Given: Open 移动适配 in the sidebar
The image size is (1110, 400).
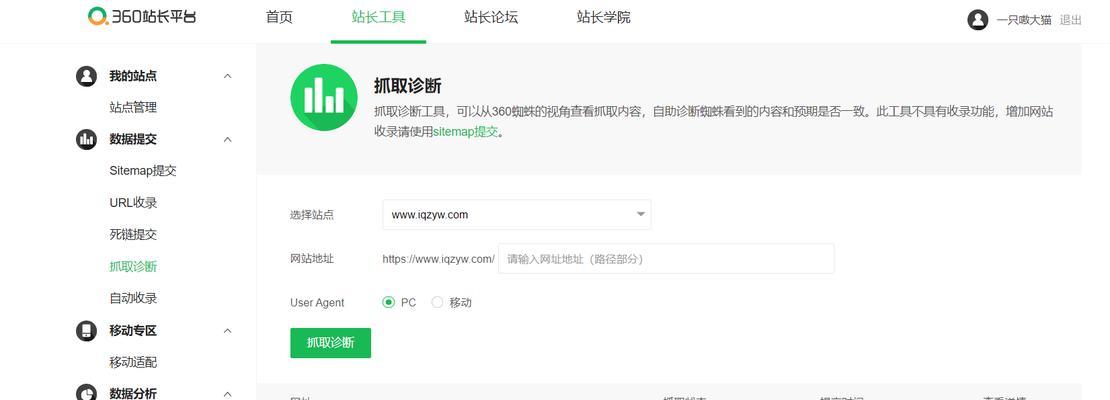Looking at the screenshot, I should click(133, 362).
